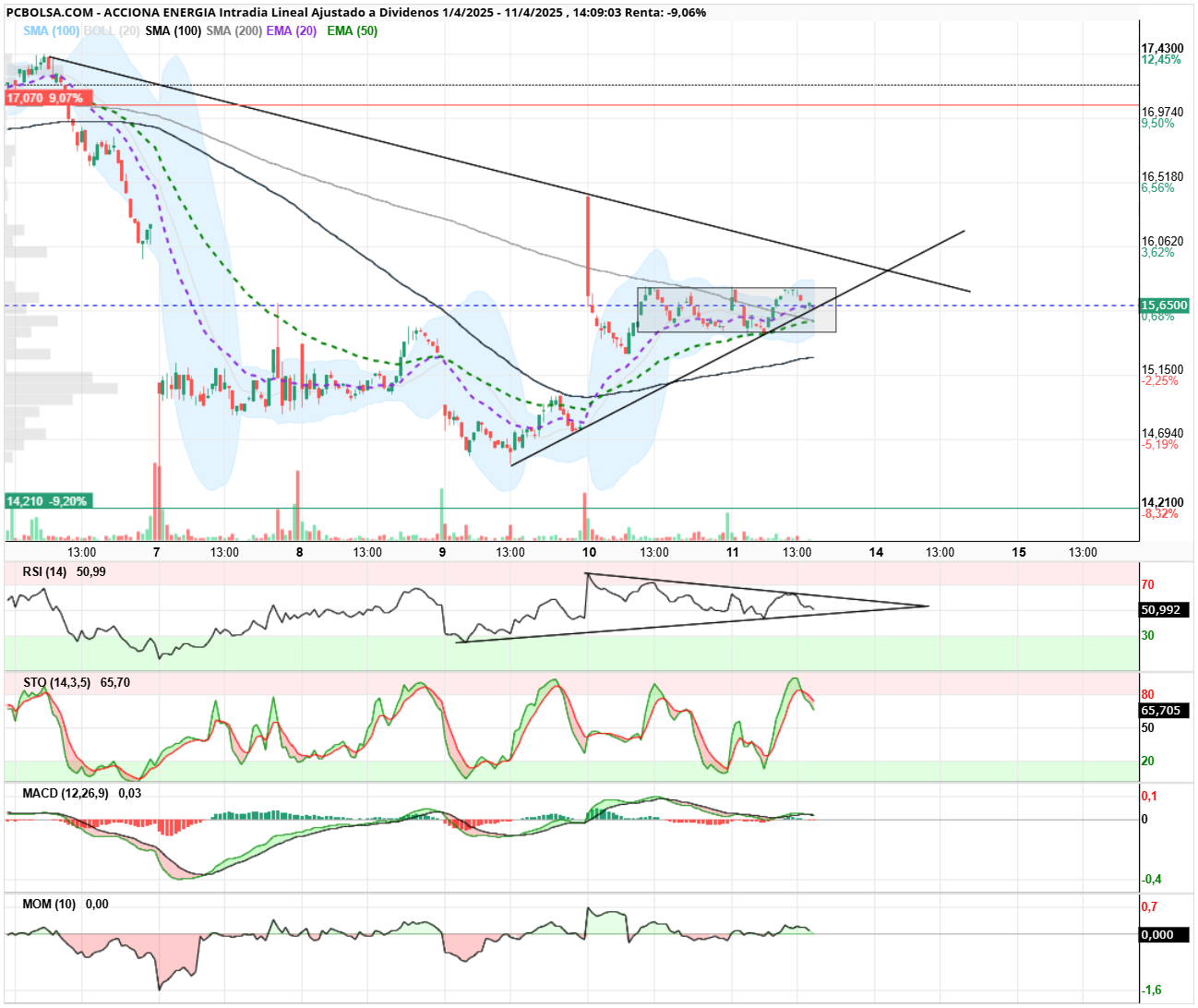1198x1008 pixels.
Task: Click the 9,50% percentage axis label
Action: coord(1158,124)
